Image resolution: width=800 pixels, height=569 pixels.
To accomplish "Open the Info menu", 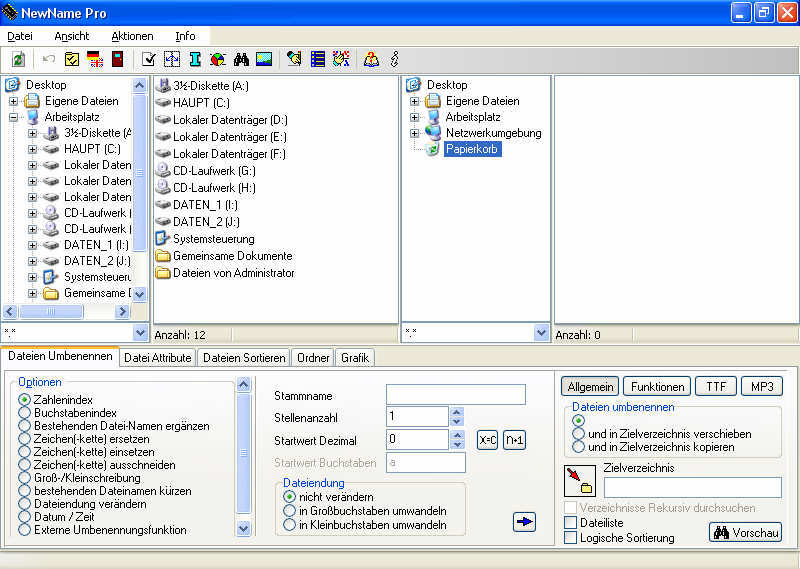I will coord(185,36).
